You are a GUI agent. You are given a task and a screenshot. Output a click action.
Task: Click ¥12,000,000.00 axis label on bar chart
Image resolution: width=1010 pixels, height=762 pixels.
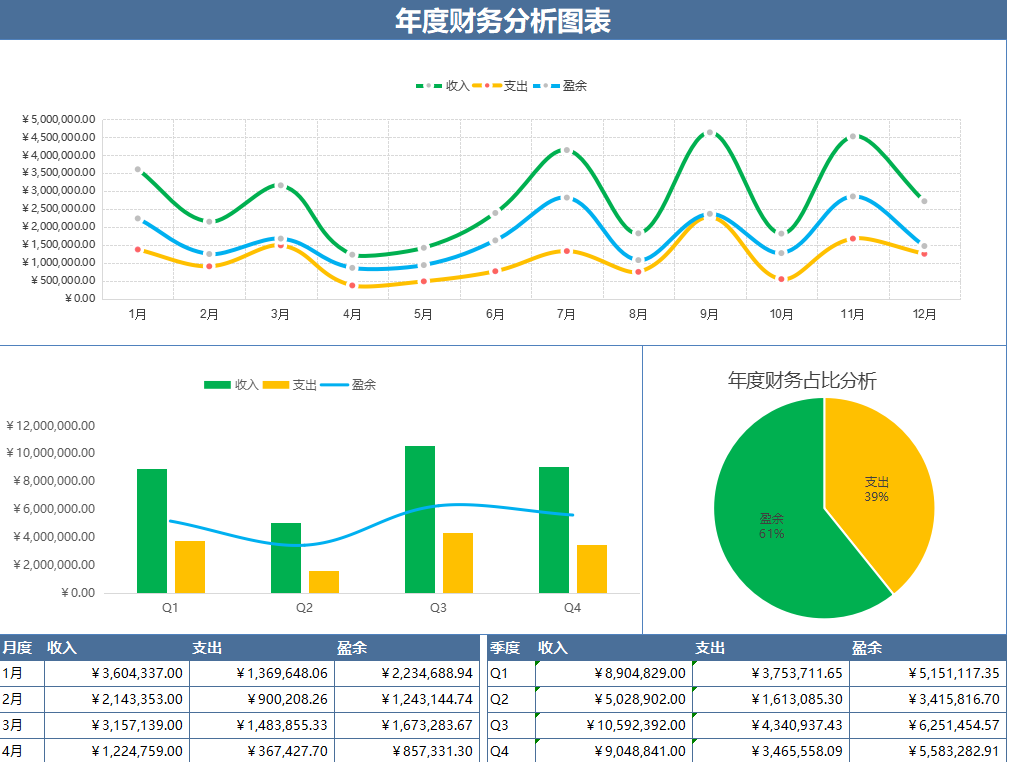coord(50,426)
